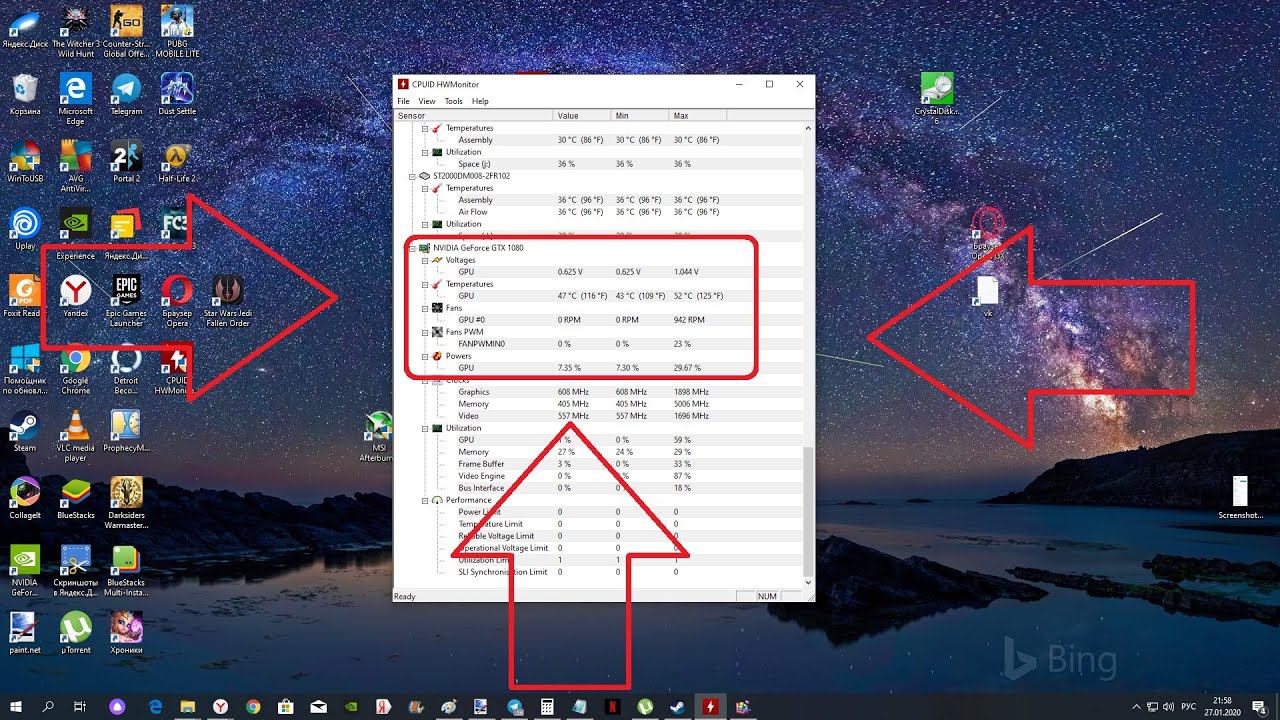Collapse the Performance group
1280x720 pixels.
click(x=425, y=500)
